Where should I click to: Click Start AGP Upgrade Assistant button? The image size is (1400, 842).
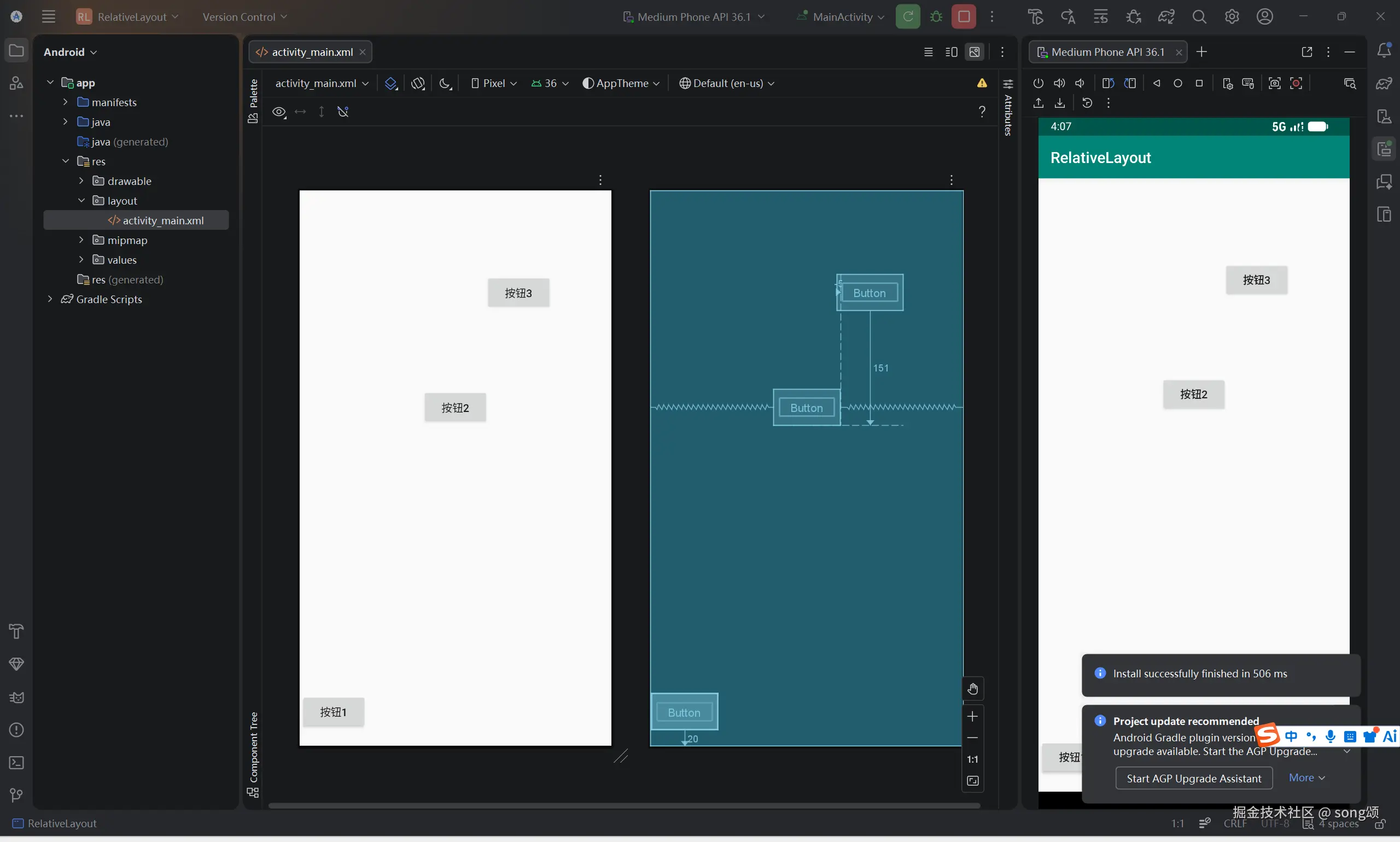[1194, 779]
